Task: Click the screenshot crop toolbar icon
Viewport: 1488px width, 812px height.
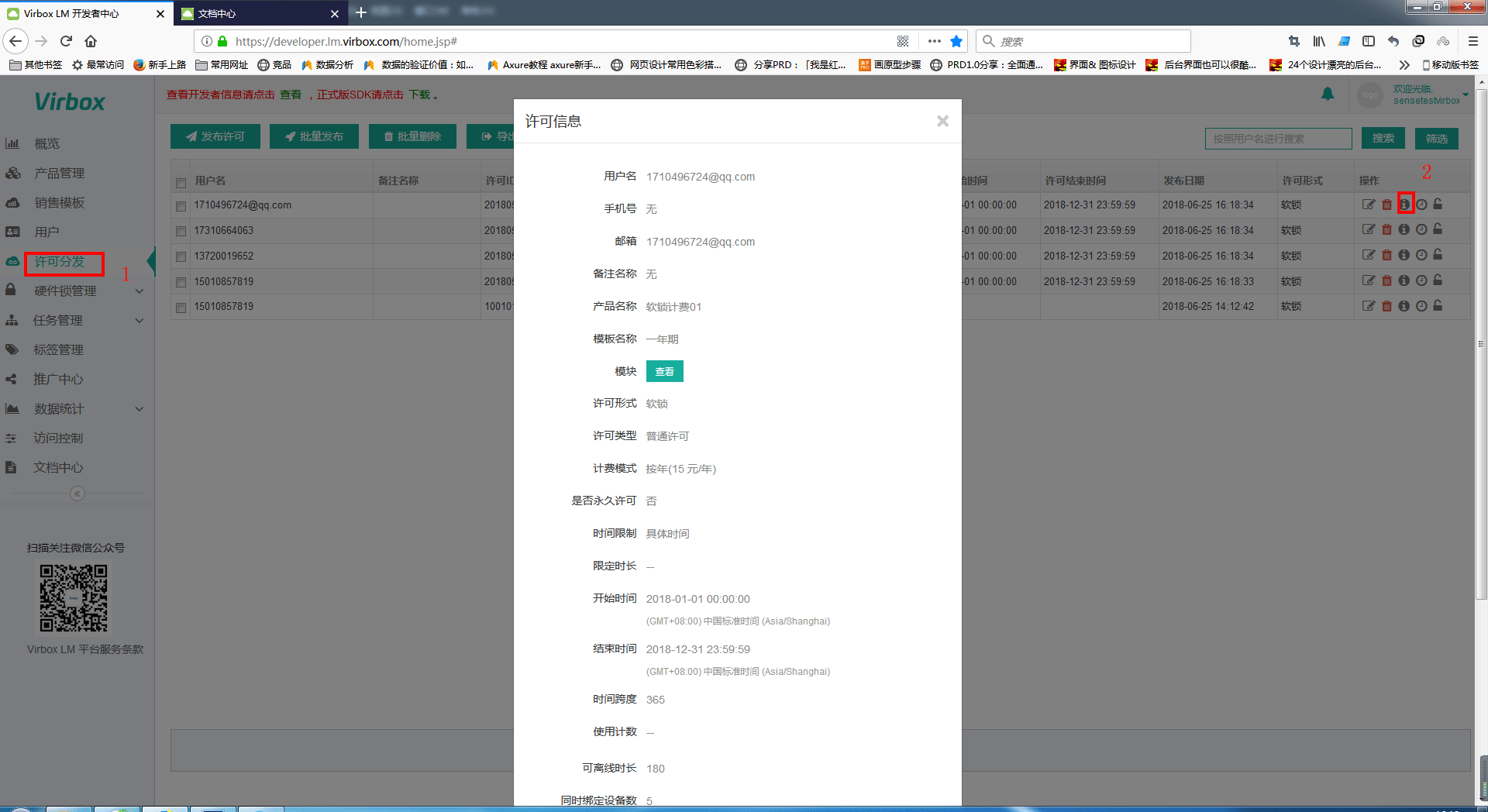Action: coord(1293,41)
